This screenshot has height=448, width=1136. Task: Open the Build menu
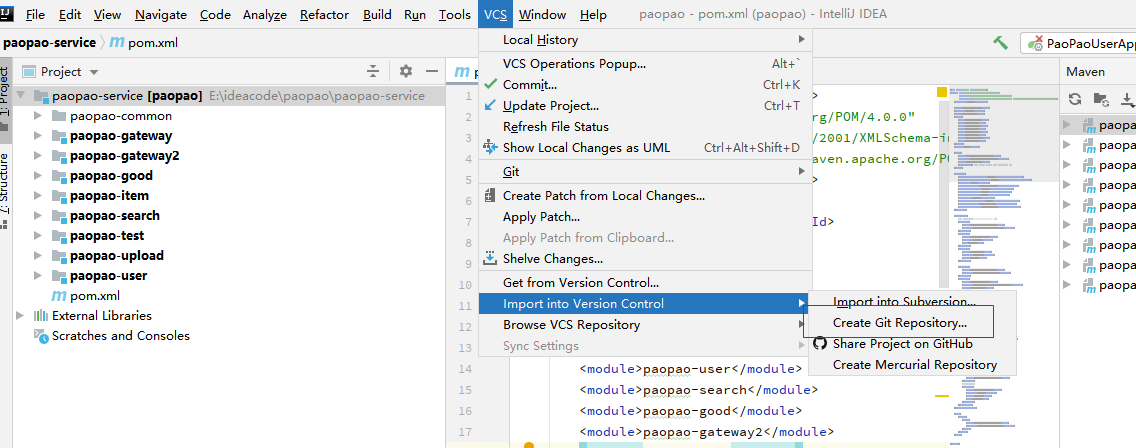pos(377,14)
